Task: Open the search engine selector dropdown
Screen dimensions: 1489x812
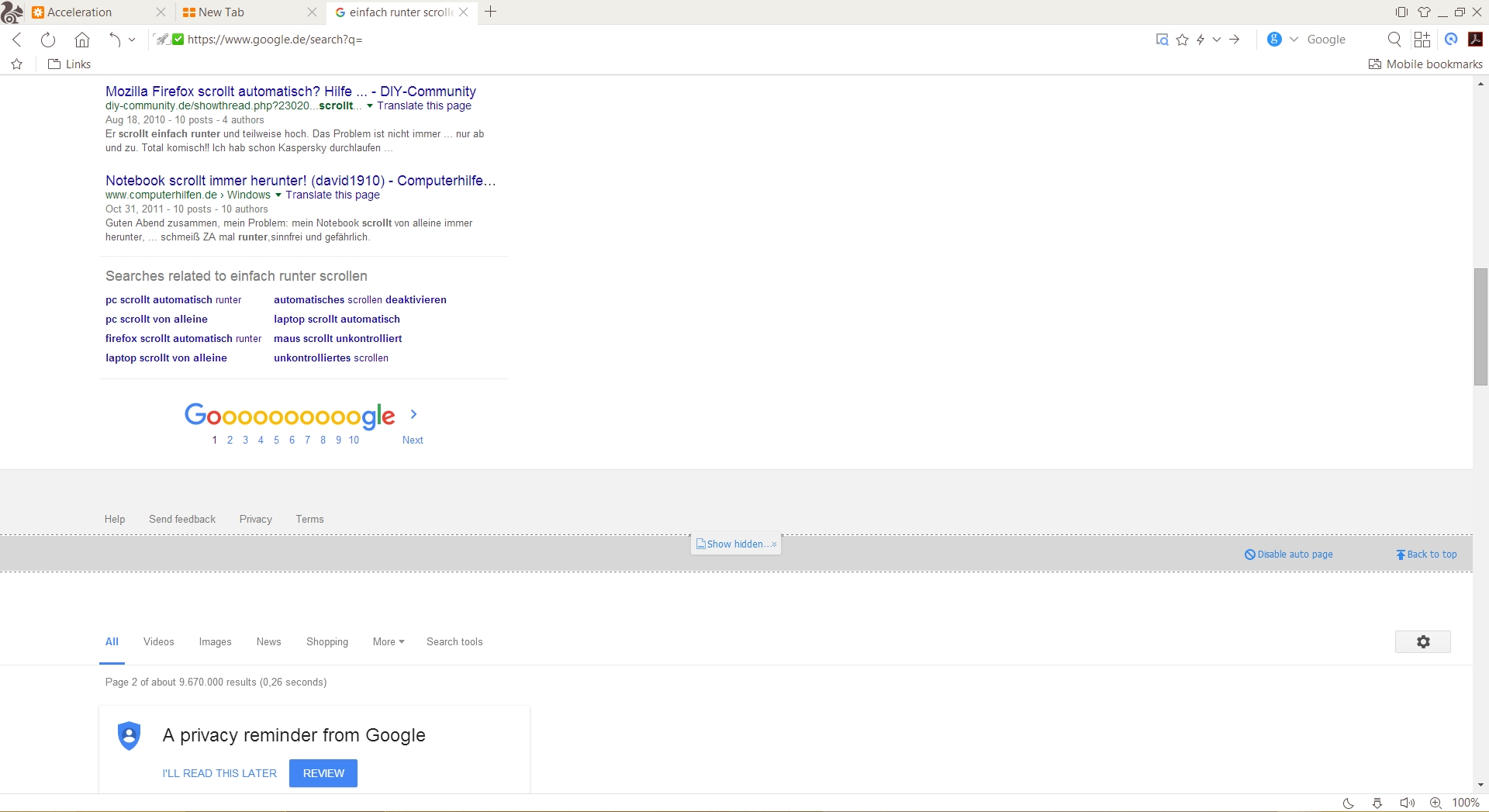Action: 1294,40
